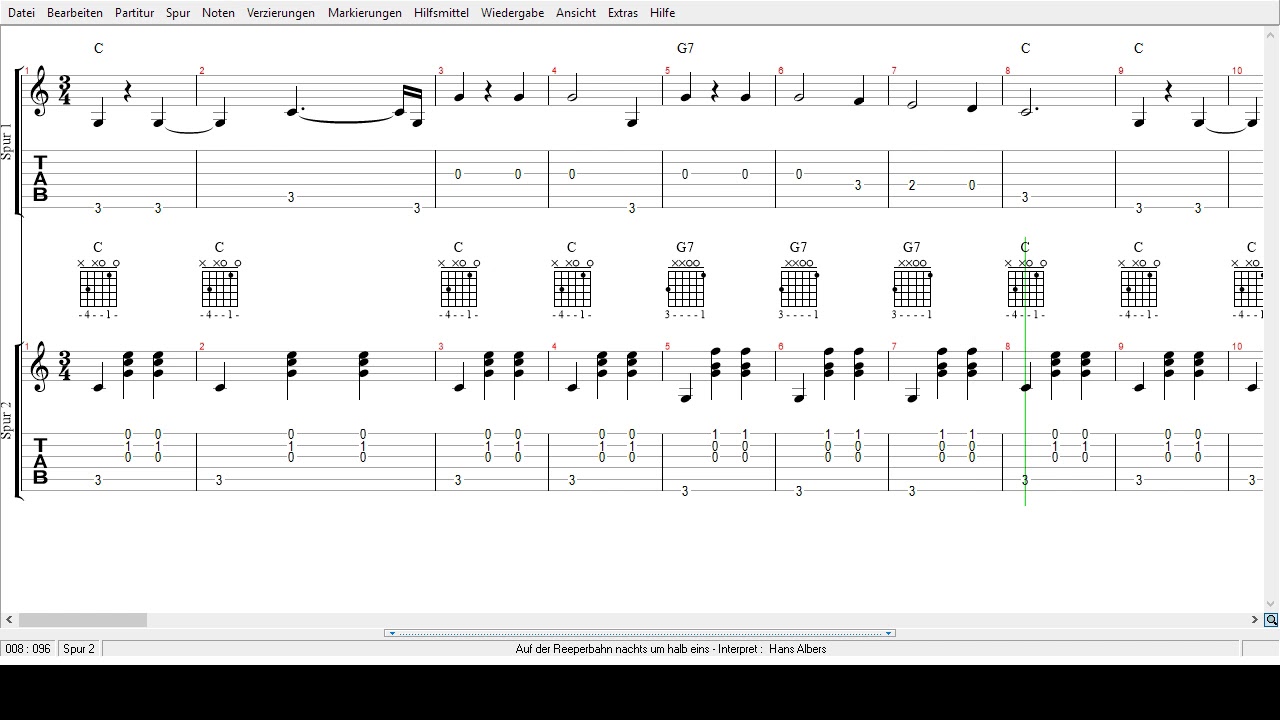The width and height of the screenshot is (1280, 720).
Task: Click the G7 chord name above Spur 1
Action: 685,48
